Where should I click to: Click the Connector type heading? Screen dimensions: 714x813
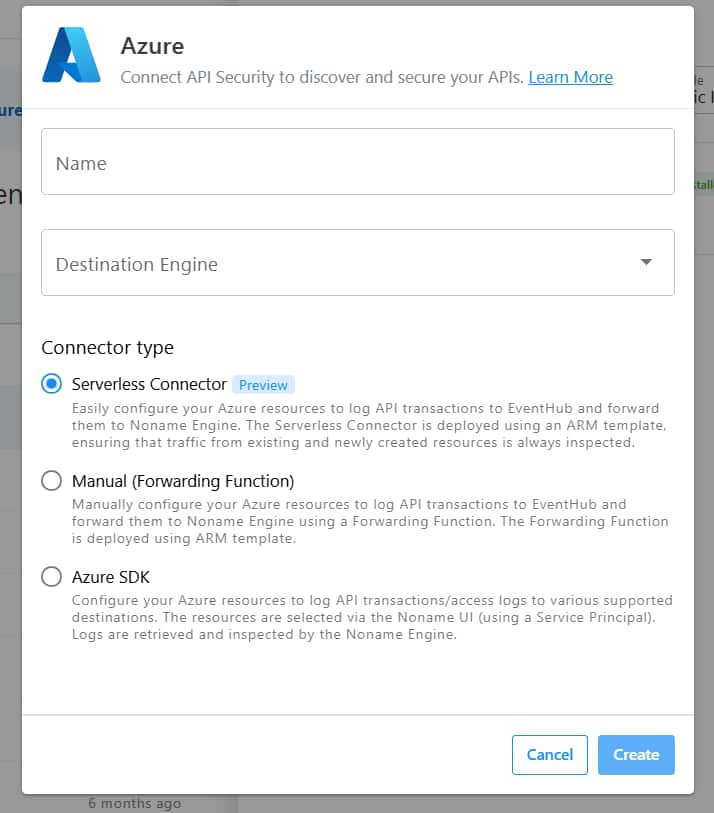107,347
